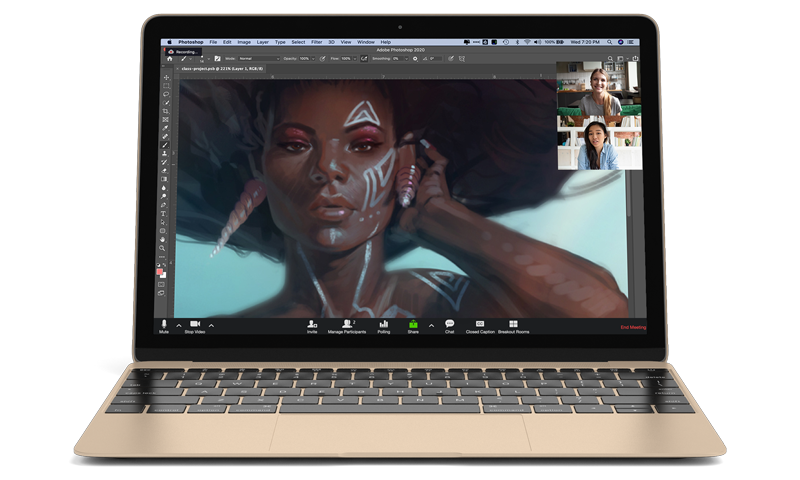Image resolution: width=800 pixels, height=480 pixels.
Task: Mute the microphone in Zoom
Action: click(164, 326)
